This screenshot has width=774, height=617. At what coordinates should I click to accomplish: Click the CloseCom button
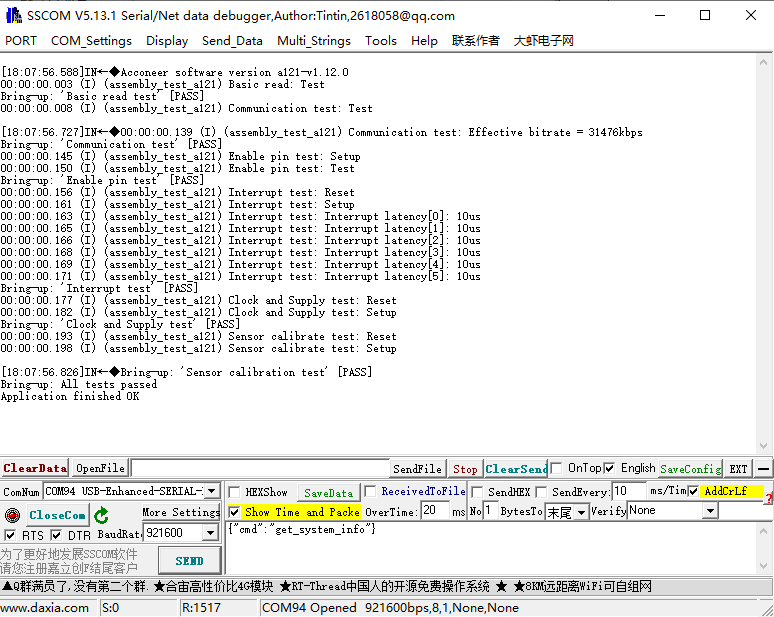pos(57,515)
